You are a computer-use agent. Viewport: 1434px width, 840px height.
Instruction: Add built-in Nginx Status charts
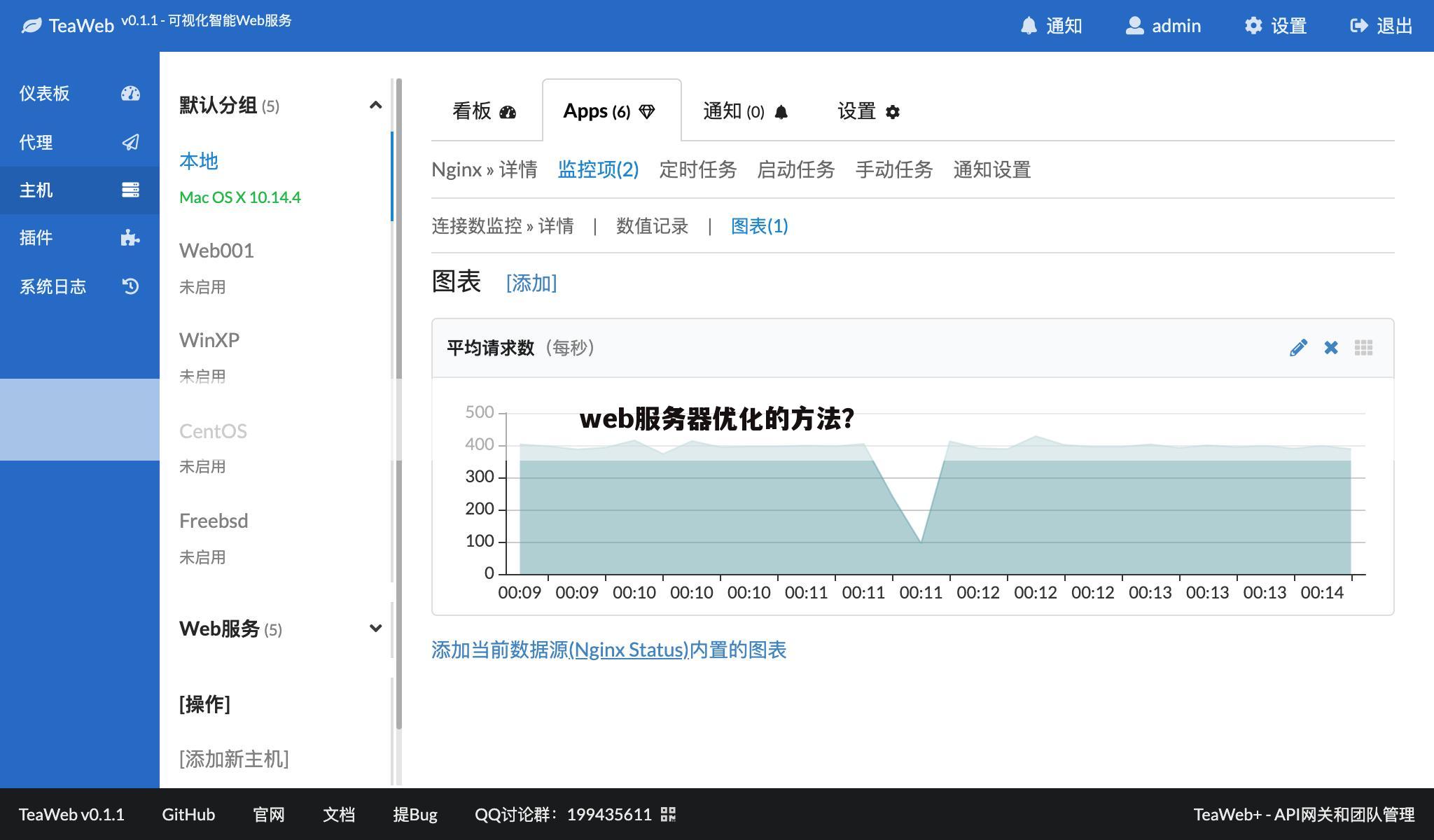(608, 650)
